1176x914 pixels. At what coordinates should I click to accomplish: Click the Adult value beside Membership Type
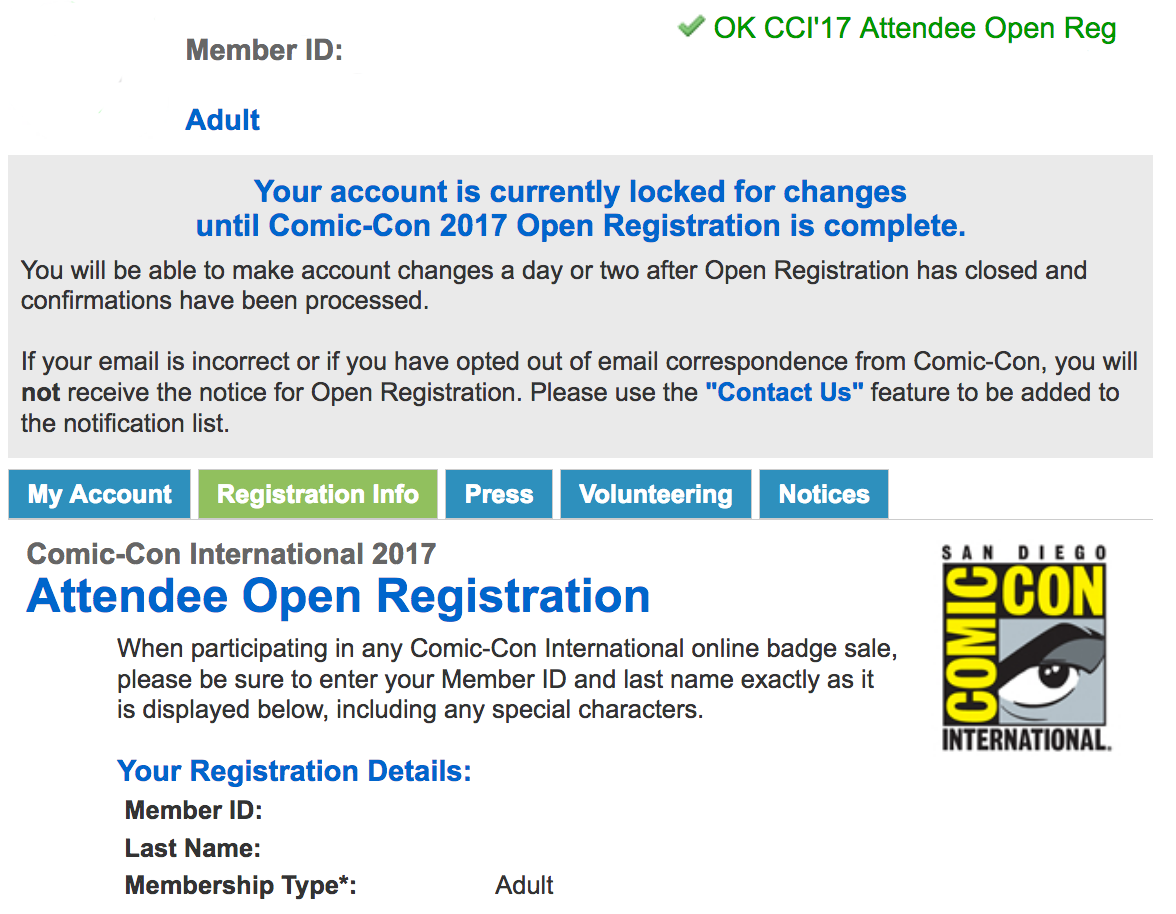(524, 886)
